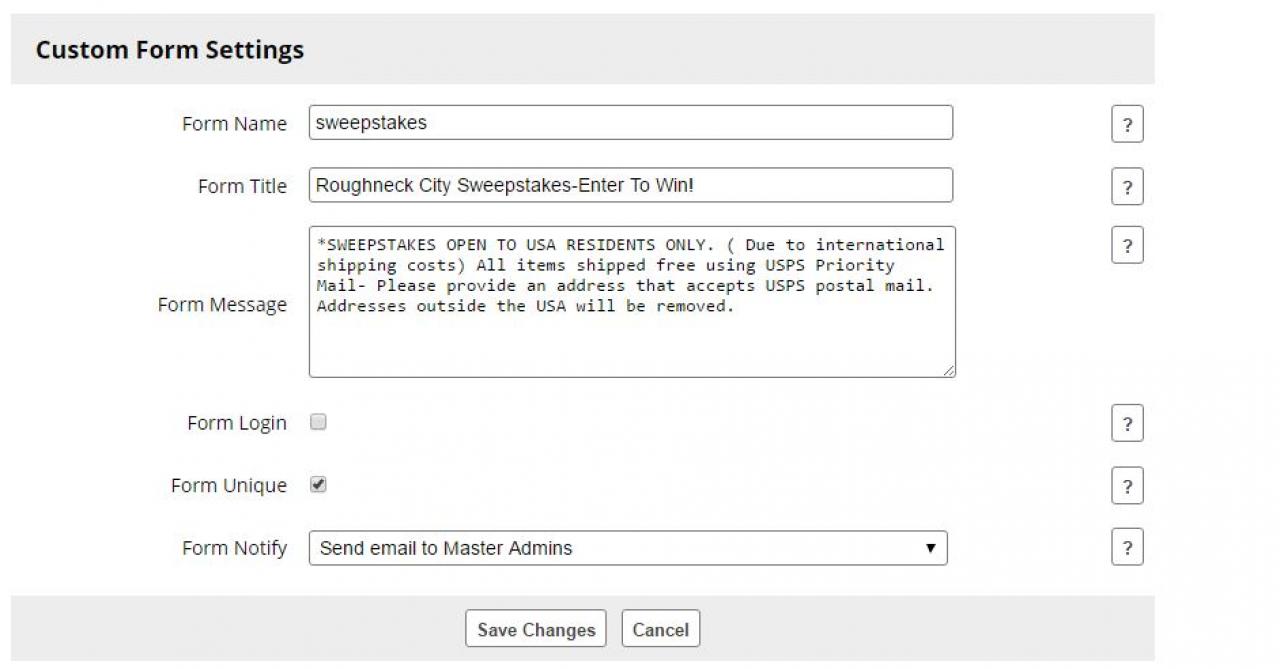Click the 'Custom Form Settings' heading

(170, 49)
